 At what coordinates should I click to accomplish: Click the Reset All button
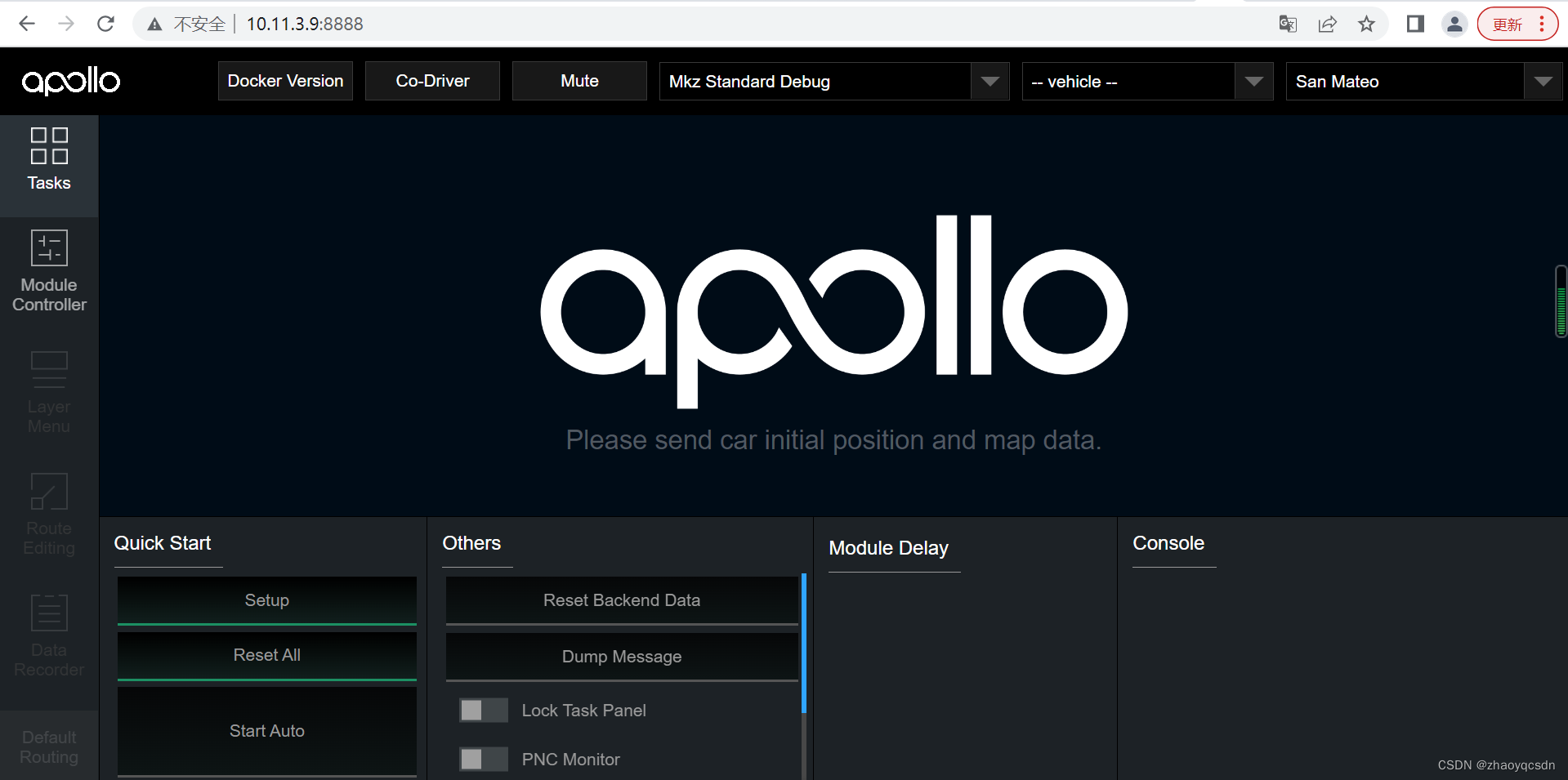pyautogui.click(x=267, y=655)
